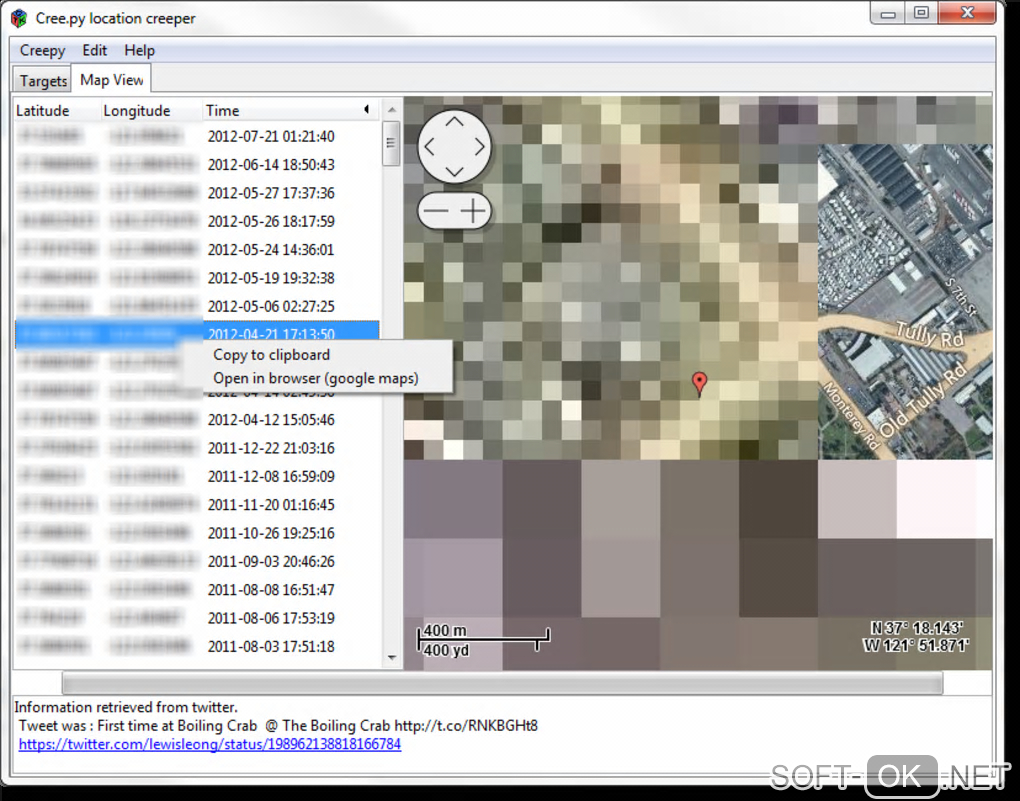Viewport: 1020px width, 801px height.
Task: Click the 400 m map scale bar
Action: click(483, 640)
